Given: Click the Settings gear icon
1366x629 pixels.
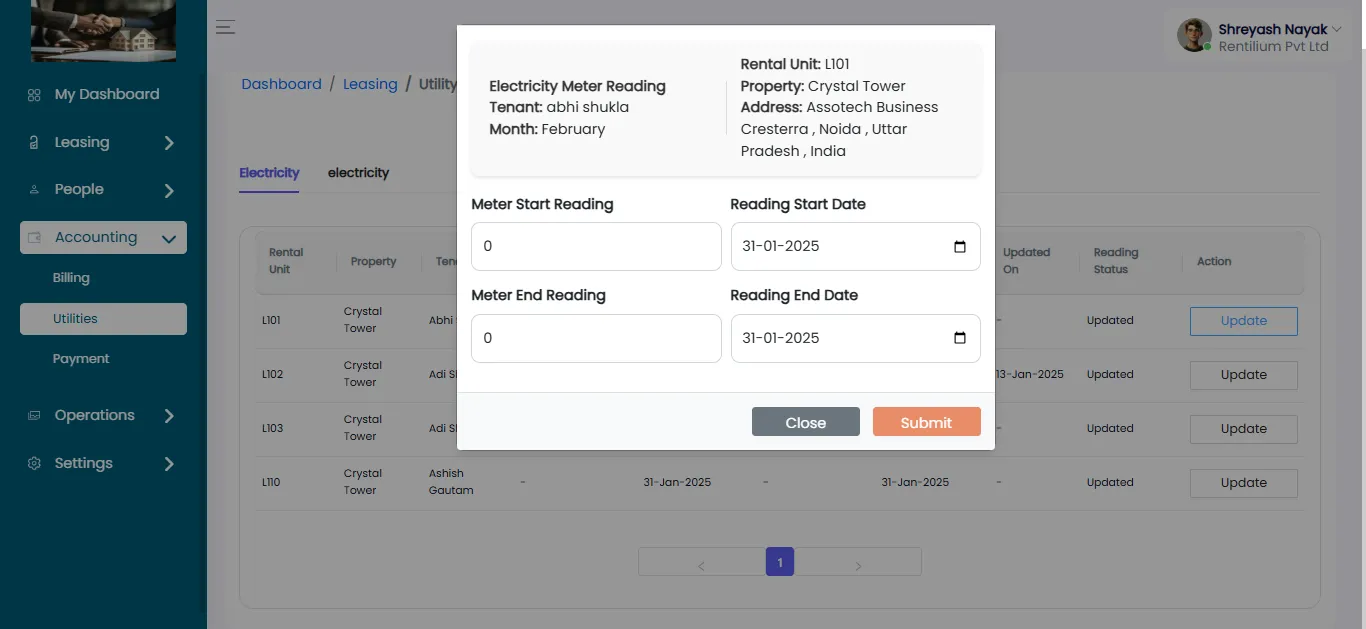Looking at the screenshot, I should (34, 464).
